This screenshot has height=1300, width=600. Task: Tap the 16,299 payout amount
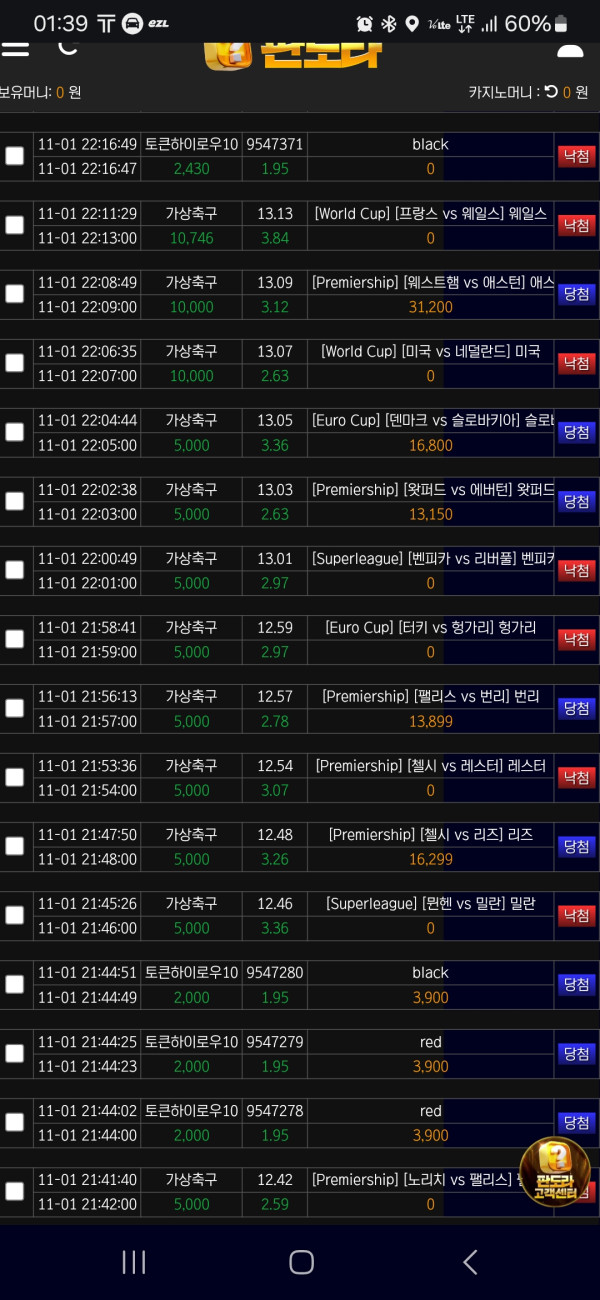click(x=430, y=859)
